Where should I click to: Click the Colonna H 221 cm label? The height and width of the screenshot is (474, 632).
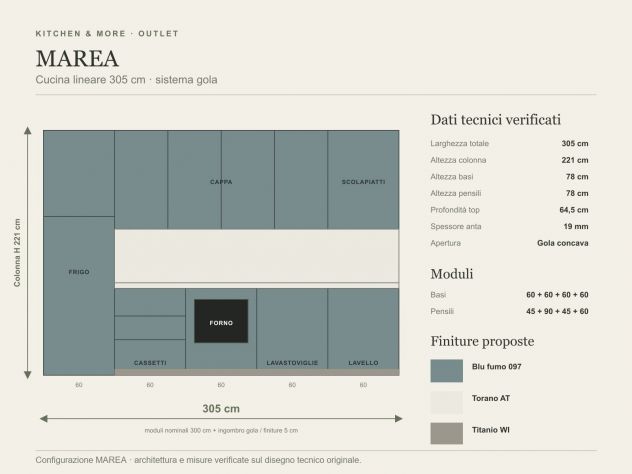[x=17, y=253]
